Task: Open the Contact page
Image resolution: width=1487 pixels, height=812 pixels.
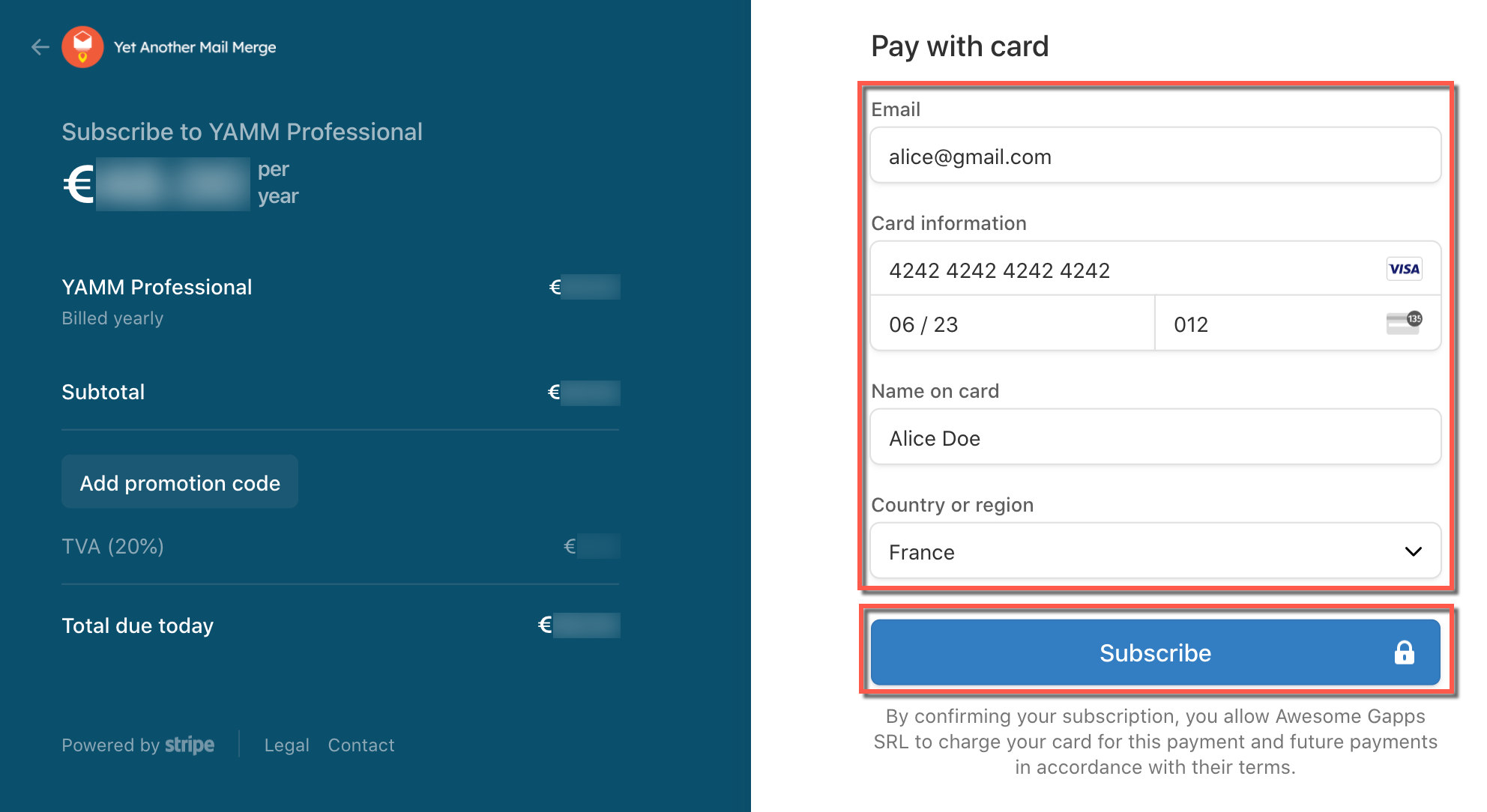Action: pyautogui.click(x=361, y=745)
